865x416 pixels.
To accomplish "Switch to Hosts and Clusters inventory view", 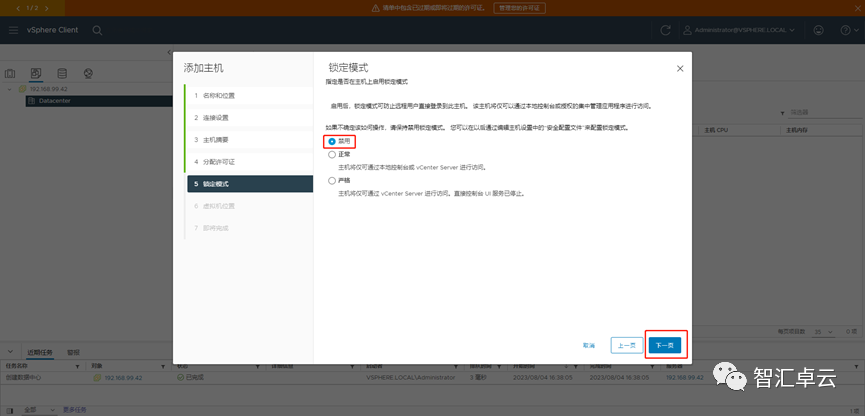I will 10,73.
